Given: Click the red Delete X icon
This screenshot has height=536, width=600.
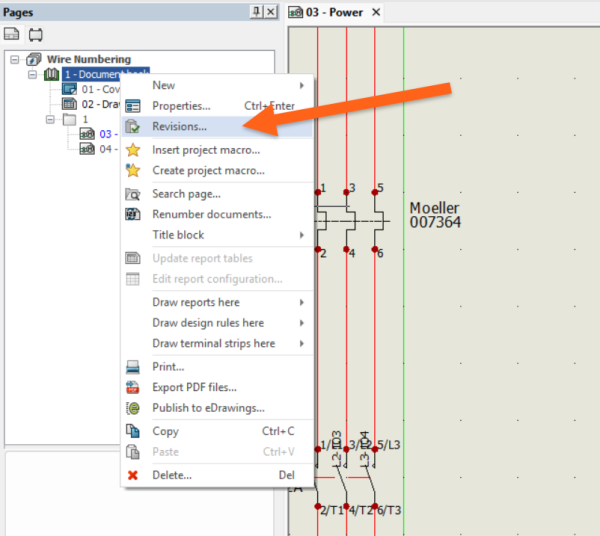Looking at the screenshot, I should (x=133, y=476).
